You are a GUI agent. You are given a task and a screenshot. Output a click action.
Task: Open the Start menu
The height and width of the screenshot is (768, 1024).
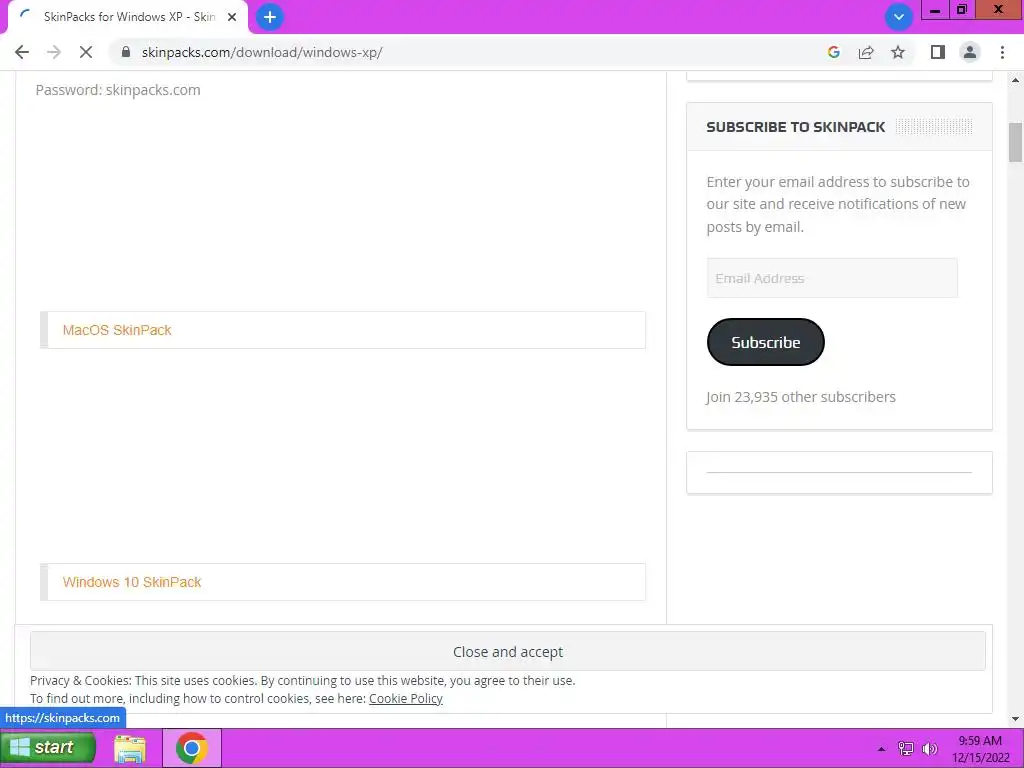pyautogui.click(x=48, y=748)
